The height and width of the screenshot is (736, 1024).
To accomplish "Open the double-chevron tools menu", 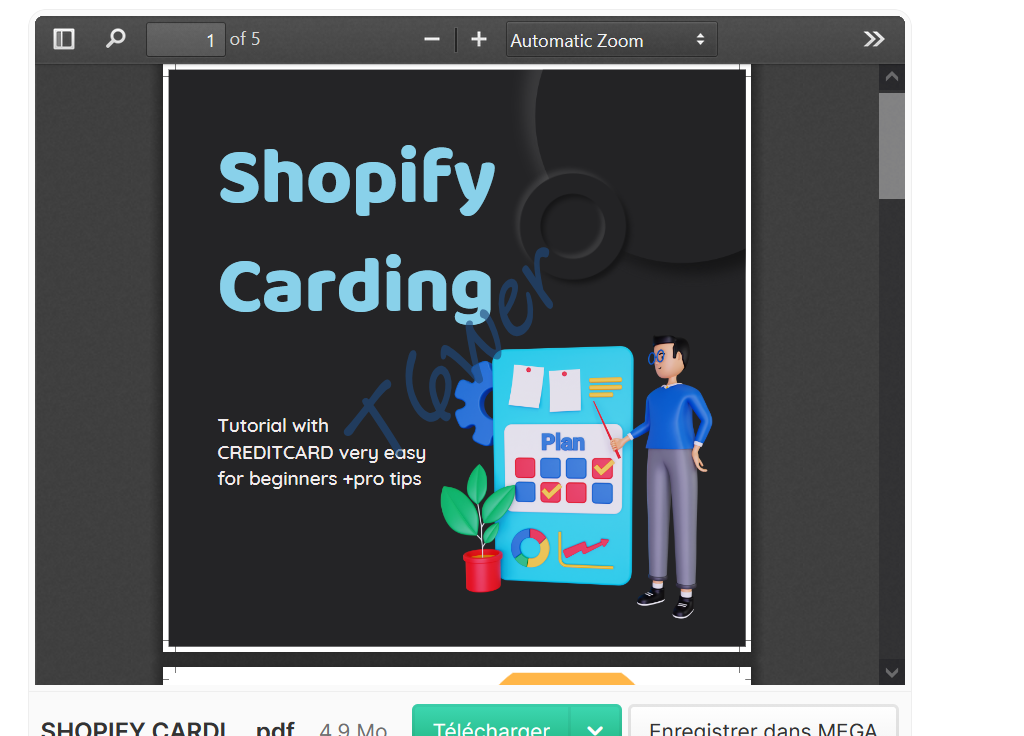I will point(874,38).
